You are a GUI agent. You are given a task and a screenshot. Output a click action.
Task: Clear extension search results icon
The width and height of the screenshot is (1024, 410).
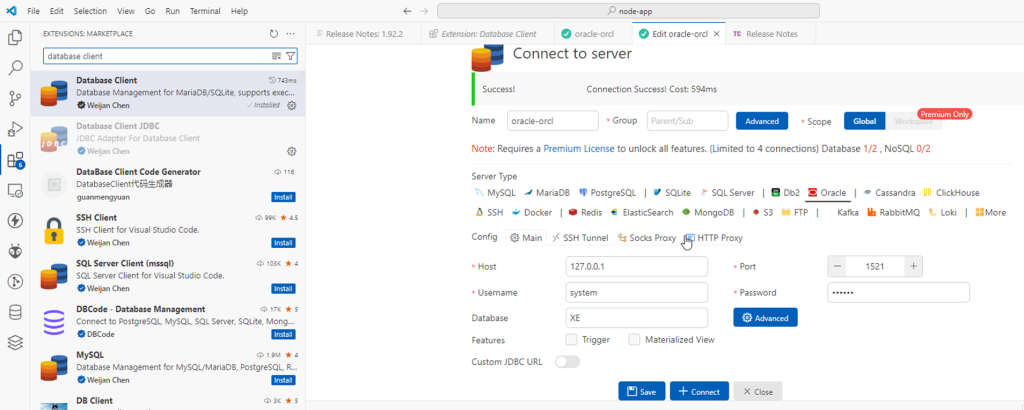click(x=275, y=57)
